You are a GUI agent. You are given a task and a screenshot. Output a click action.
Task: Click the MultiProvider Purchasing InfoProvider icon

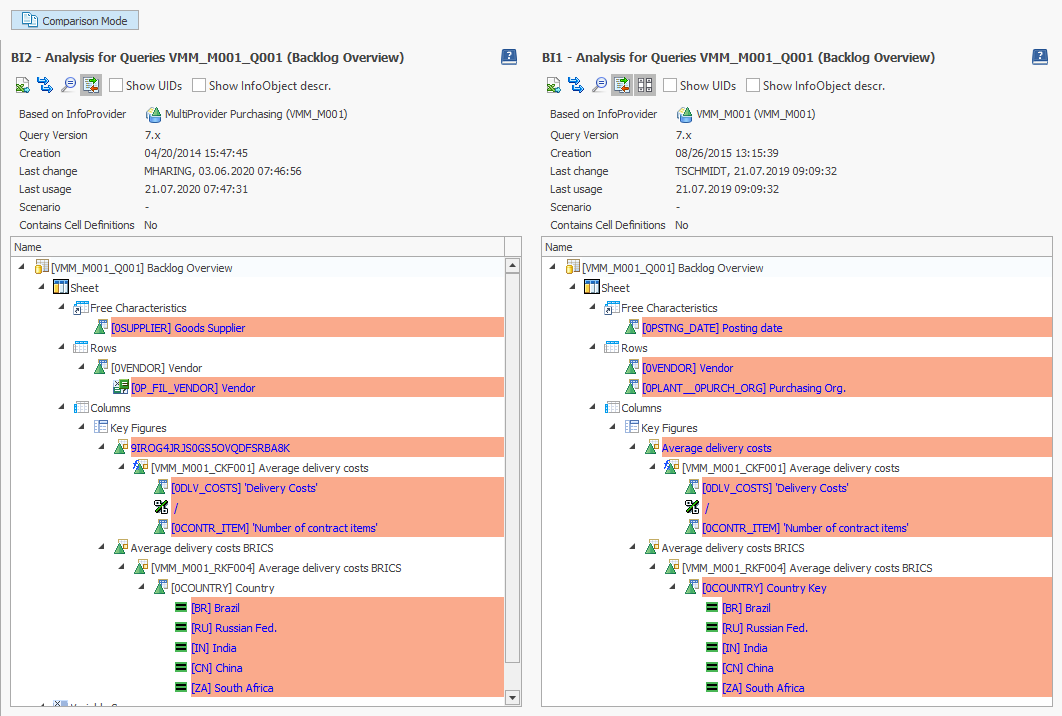pyautogui.click(x=156, y=114)
